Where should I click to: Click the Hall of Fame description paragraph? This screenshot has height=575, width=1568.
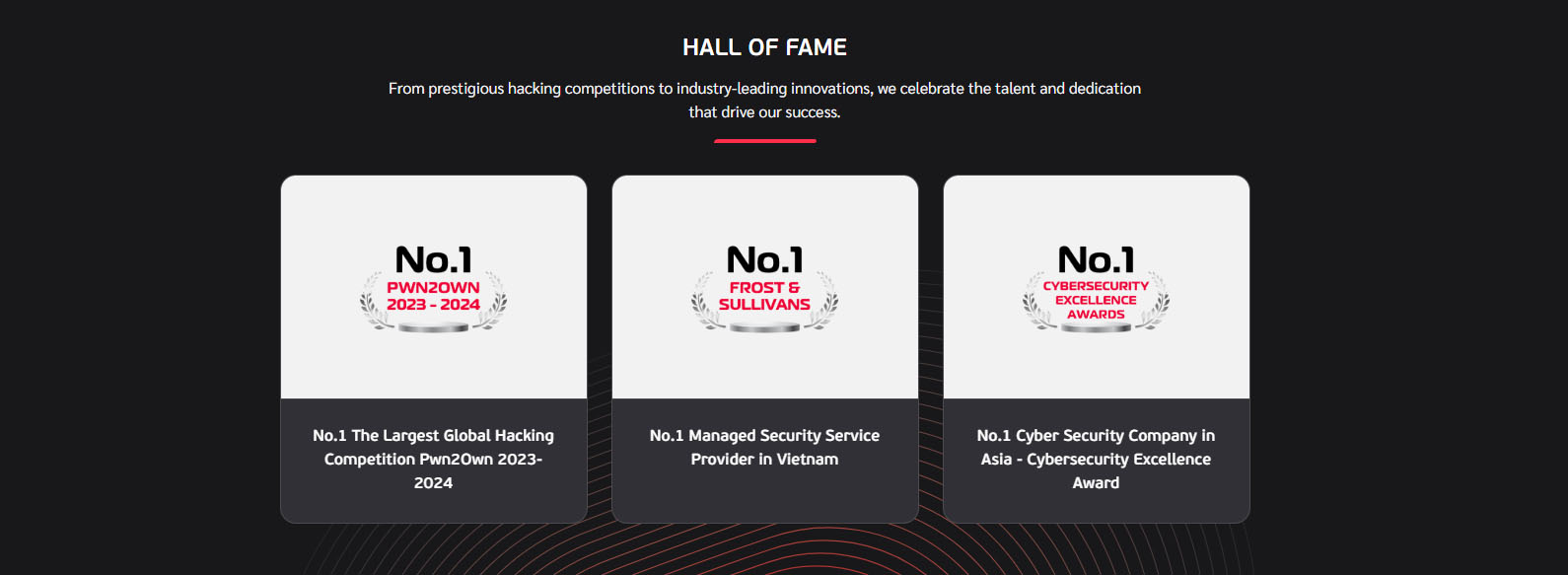click(x=765, y=100)
